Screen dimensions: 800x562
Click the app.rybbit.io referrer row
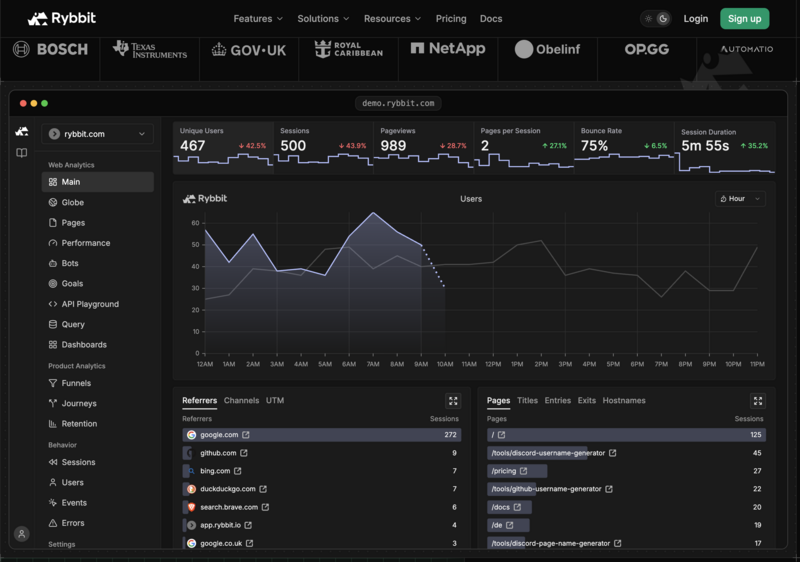[x=322, y=525]
